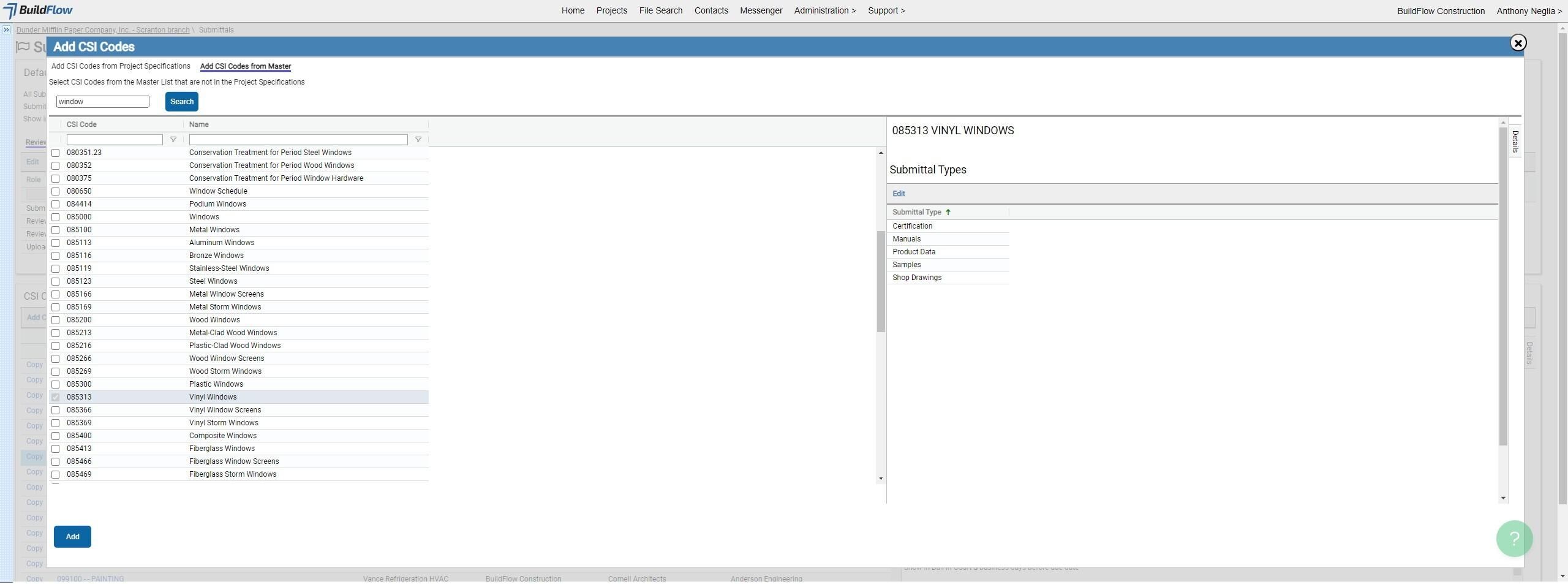Image resolution: width=1568 pixels, height=584 pixels.
Task: Open the round help question-mark icon
Action: click(1514, 539)
